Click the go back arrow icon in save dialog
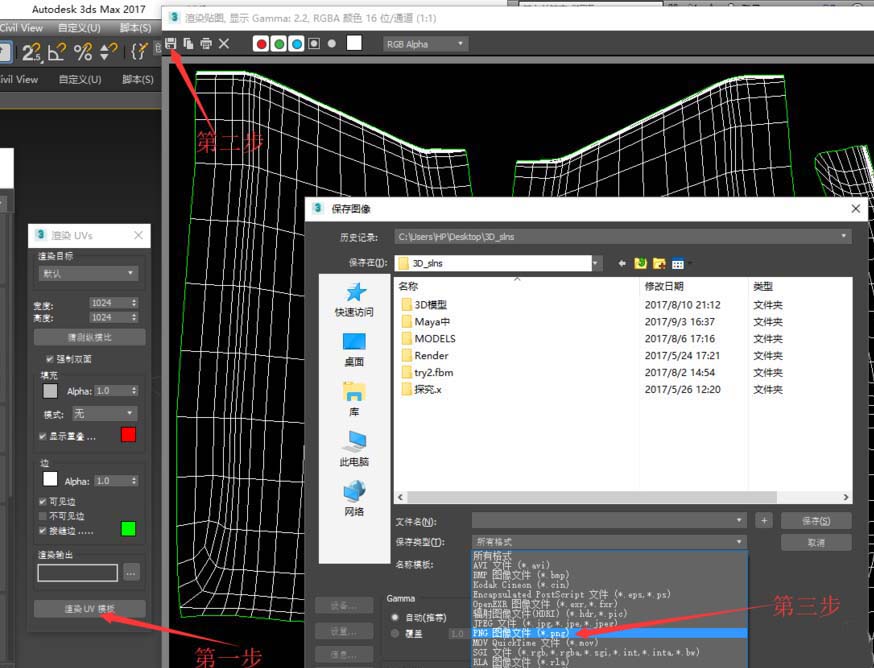874x668 pixels. coord(622,263)
